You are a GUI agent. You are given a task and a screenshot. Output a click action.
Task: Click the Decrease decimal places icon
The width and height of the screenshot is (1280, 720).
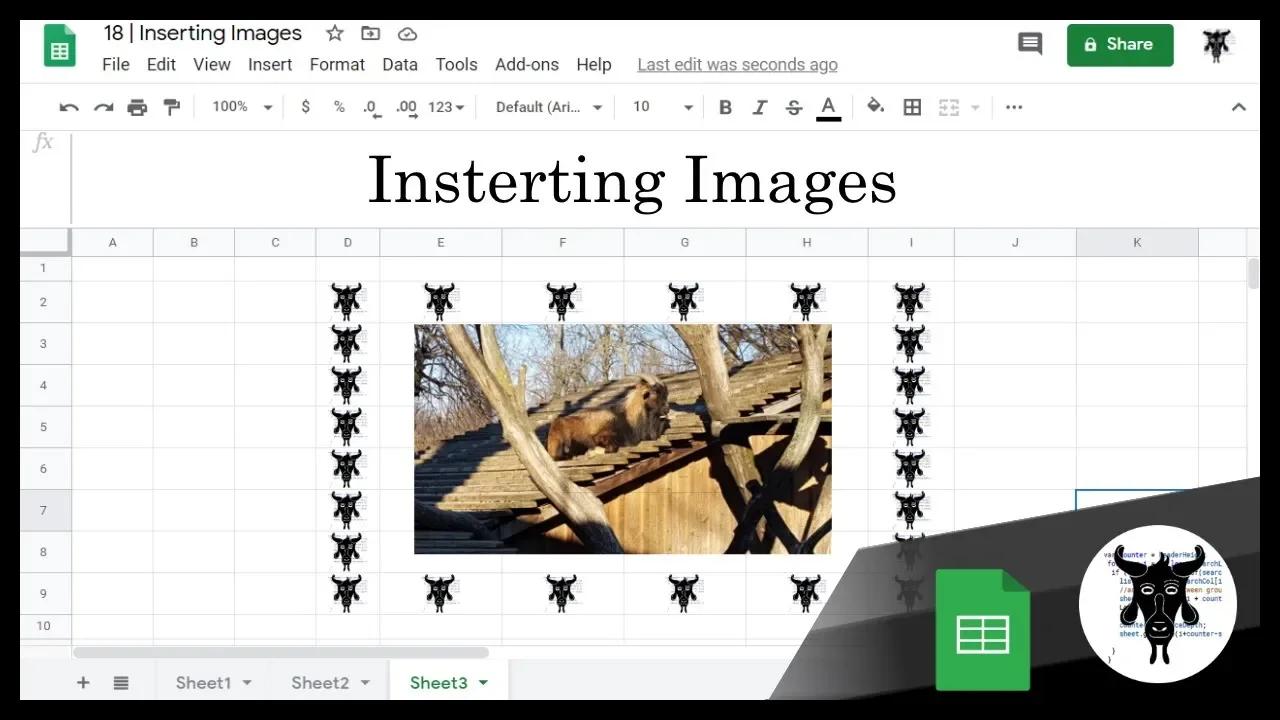(x=371, y=106)
